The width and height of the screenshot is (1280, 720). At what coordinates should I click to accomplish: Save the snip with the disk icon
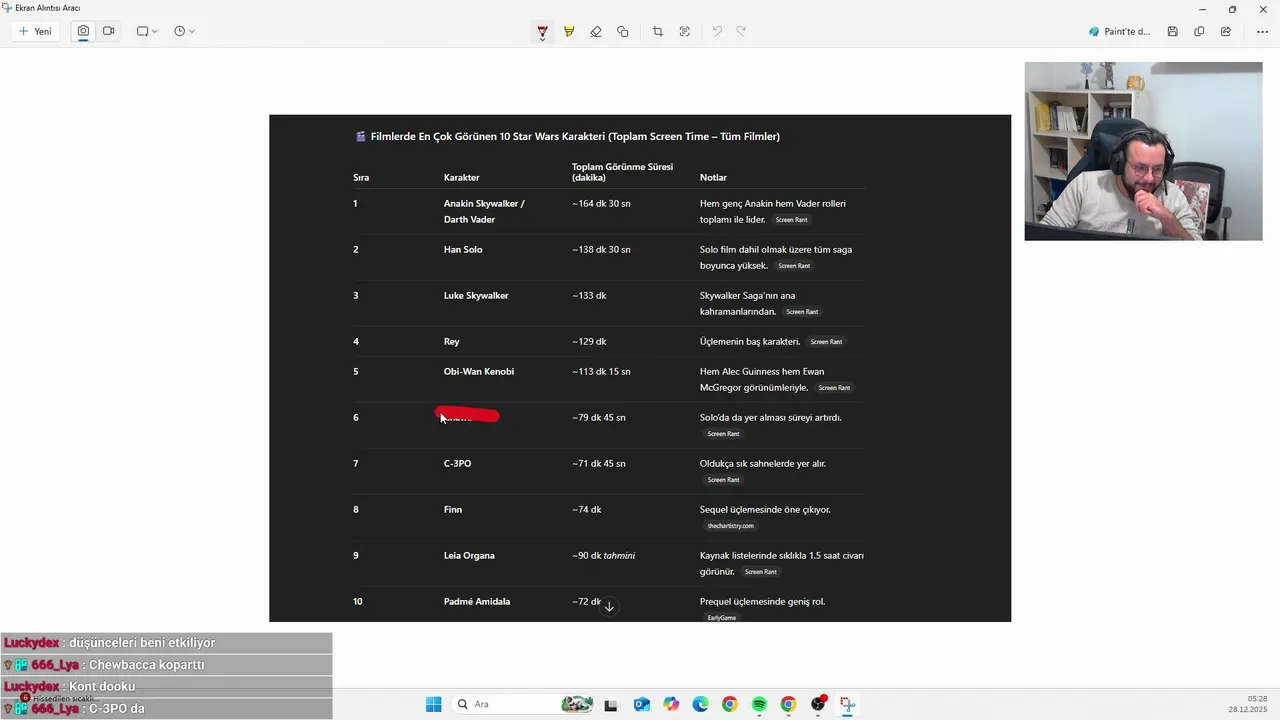(x=1172, y=32)
